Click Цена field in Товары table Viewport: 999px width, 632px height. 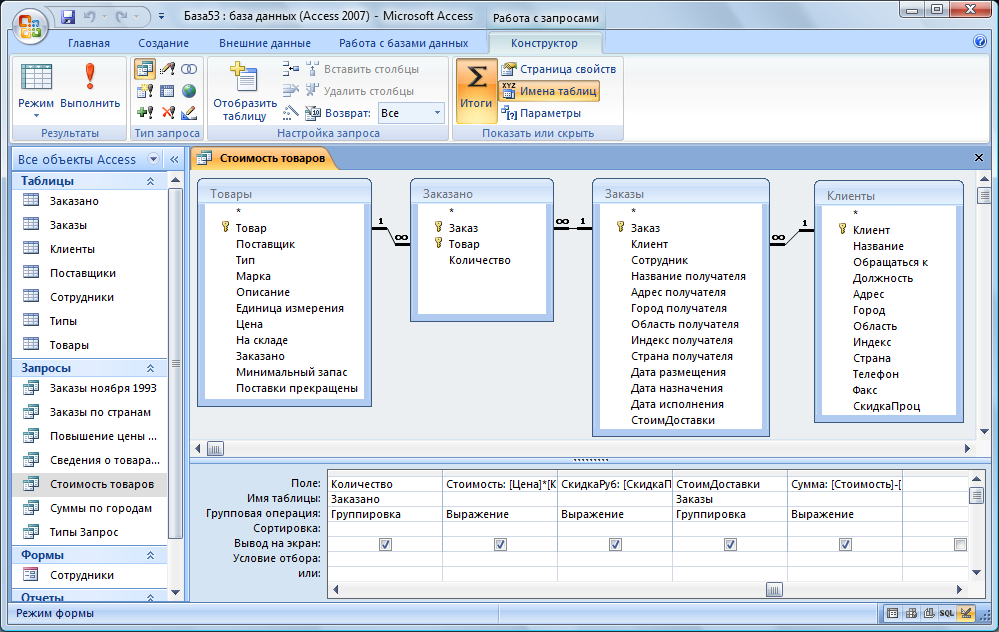(x=249, y=324)
